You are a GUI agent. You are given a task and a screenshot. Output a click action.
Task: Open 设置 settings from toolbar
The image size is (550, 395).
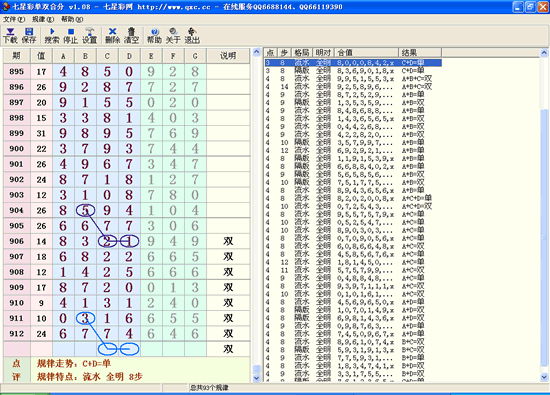coord(89,36)
